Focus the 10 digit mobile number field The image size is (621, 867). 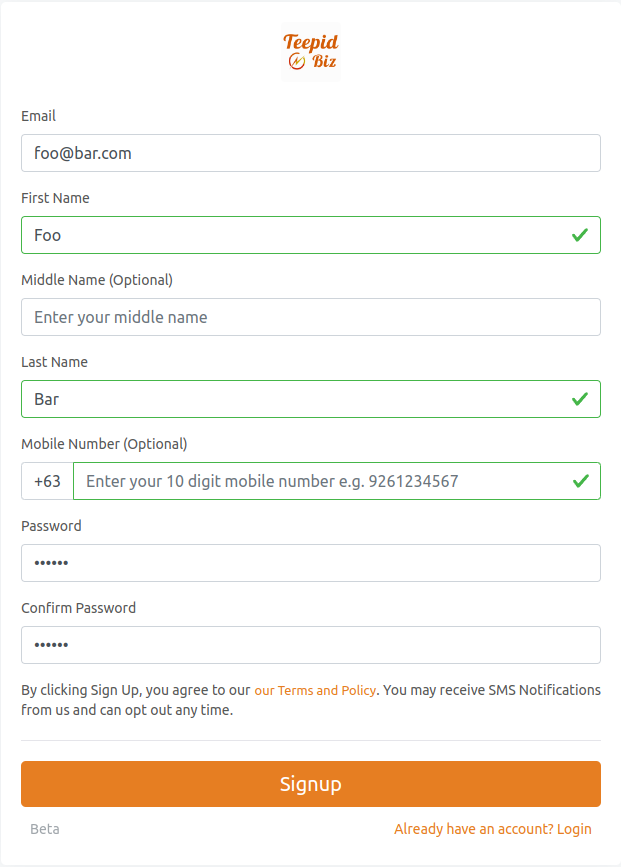coord(320,481)
